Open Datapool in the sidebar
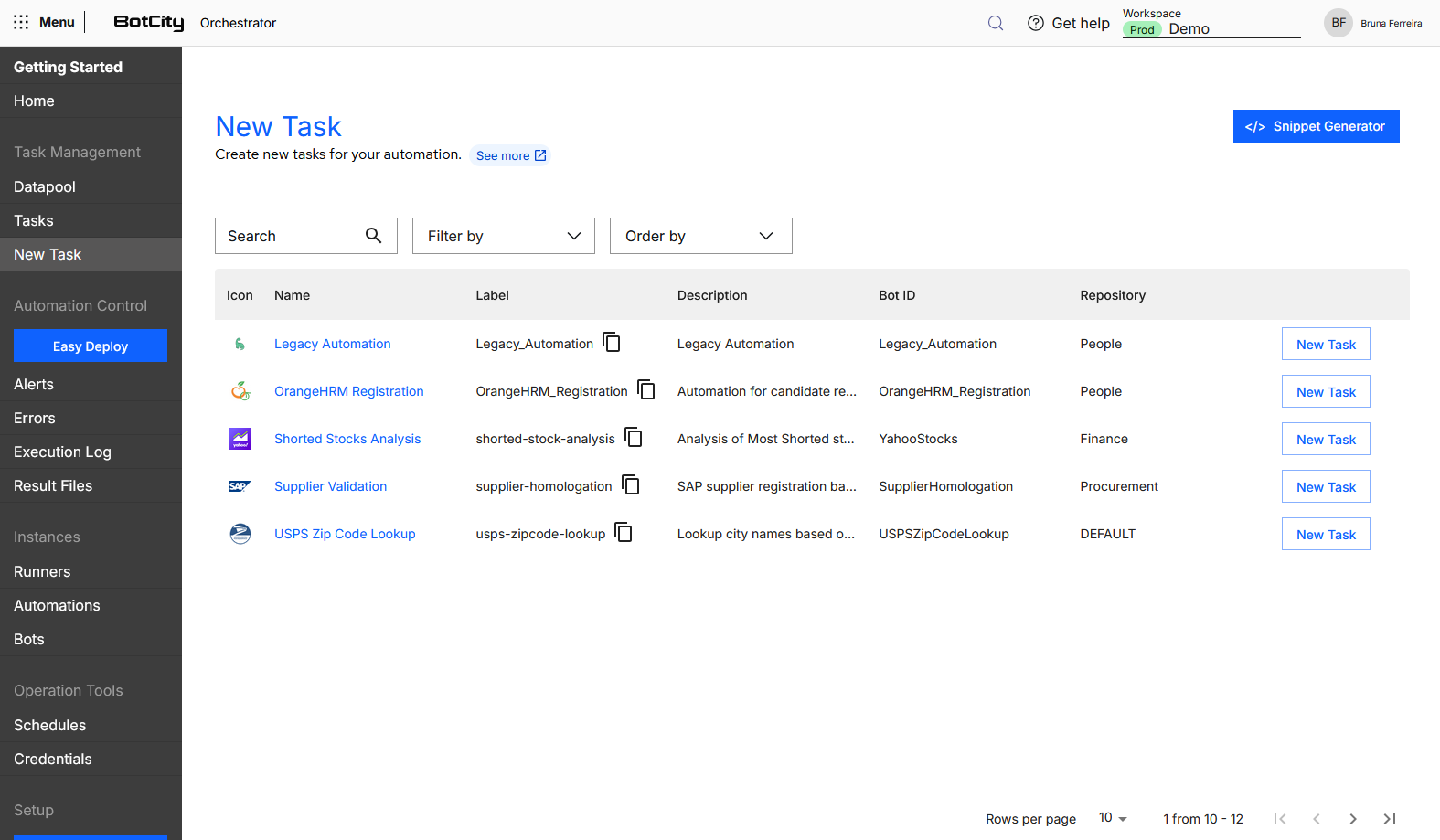Image resolution: width=1440 pixels, height=840 pixels. [x=91, y=186]
